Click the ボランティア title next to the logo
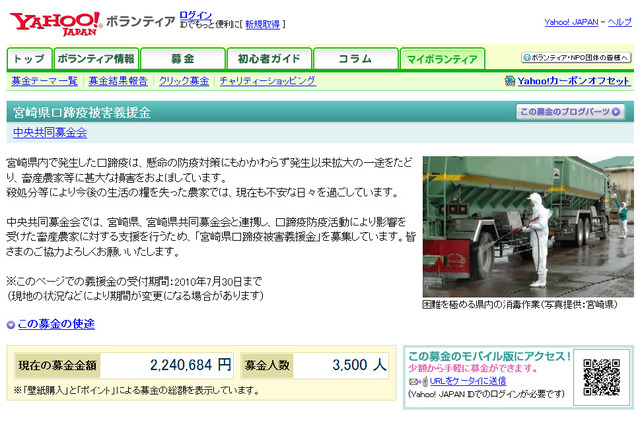This screenshot has height=426, width=640. point(140,21)
